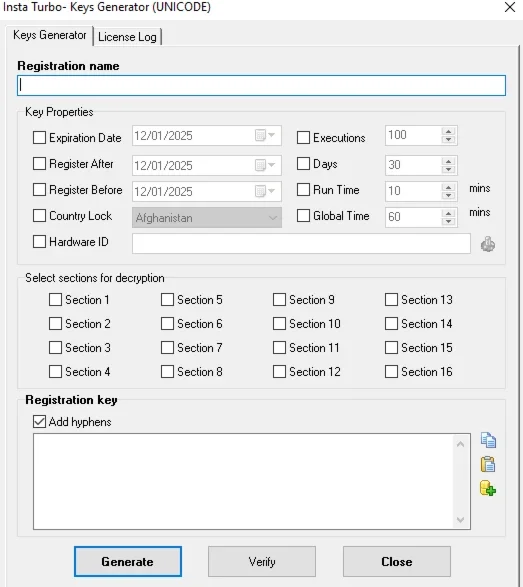This screenshot has width=523, height=587.
Task: Uncheck the Add hyphens option
Action: pyautogui.click(x=39, y=422)
